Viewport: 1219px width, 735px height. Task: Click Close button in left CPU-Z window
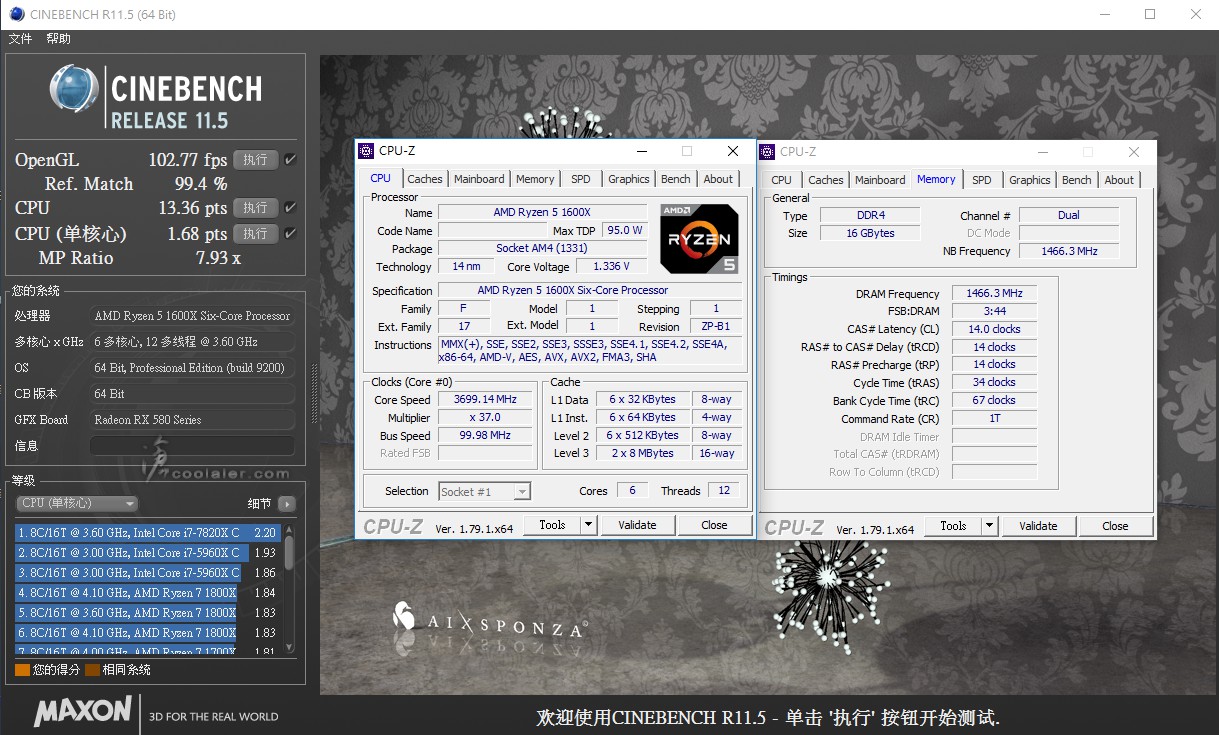(x=714, y=525)
